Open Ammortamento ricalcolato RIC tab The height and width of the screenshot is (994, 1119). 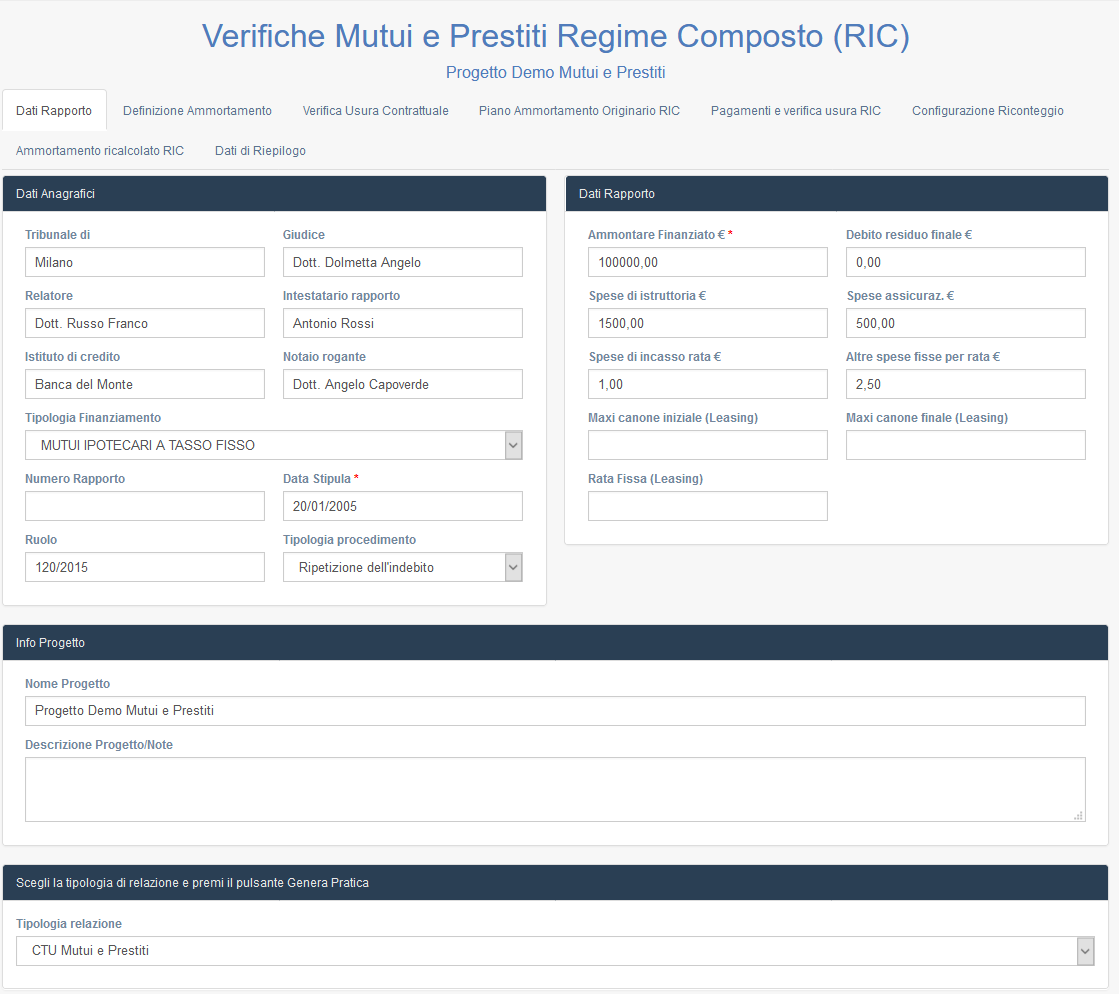(100, 151)
